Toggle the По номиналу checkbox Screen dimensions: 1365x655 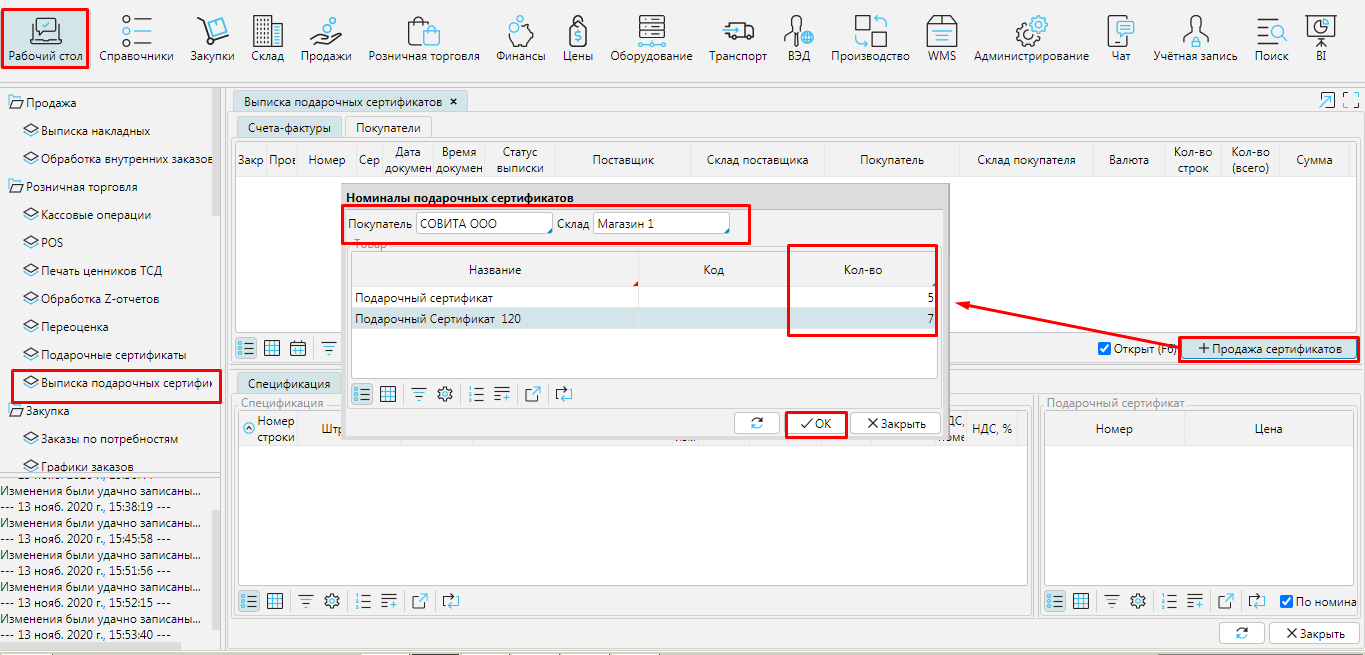click(1287, 601)
